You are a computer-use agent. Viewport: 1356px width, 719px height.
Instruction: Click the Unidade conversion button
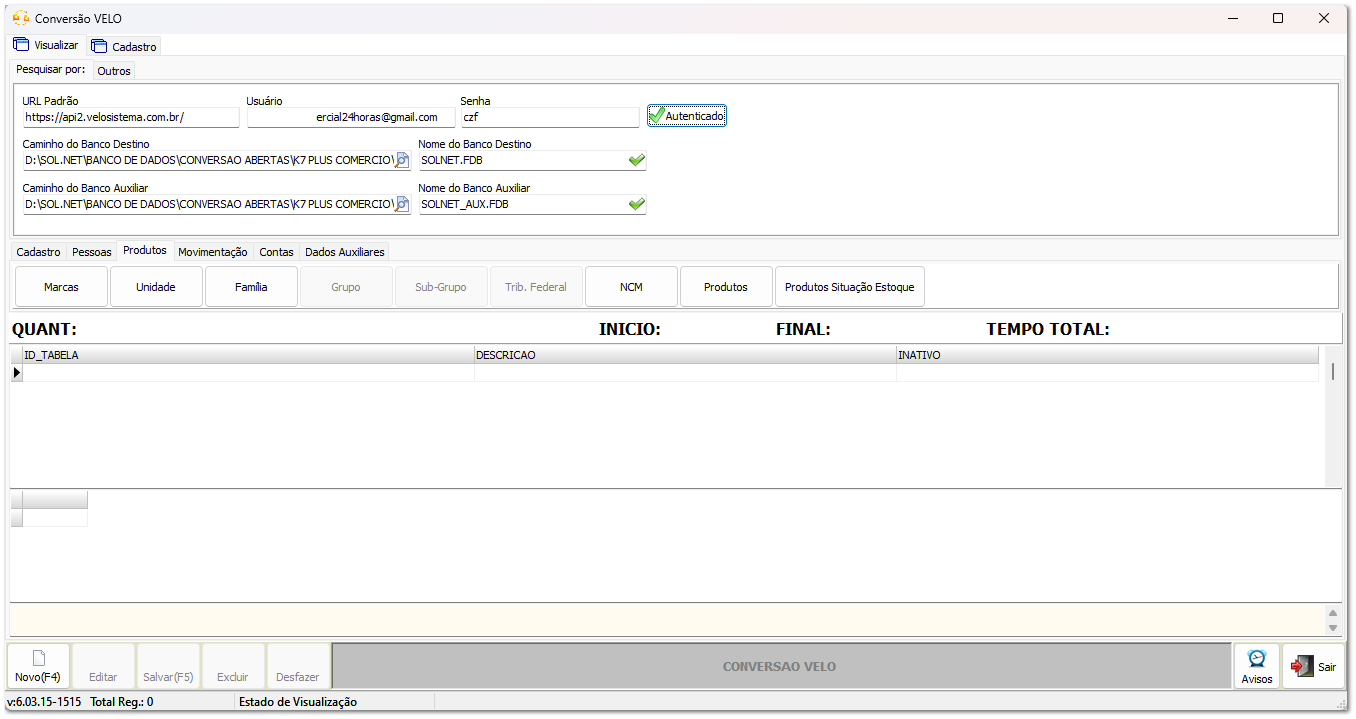point(156,287)
